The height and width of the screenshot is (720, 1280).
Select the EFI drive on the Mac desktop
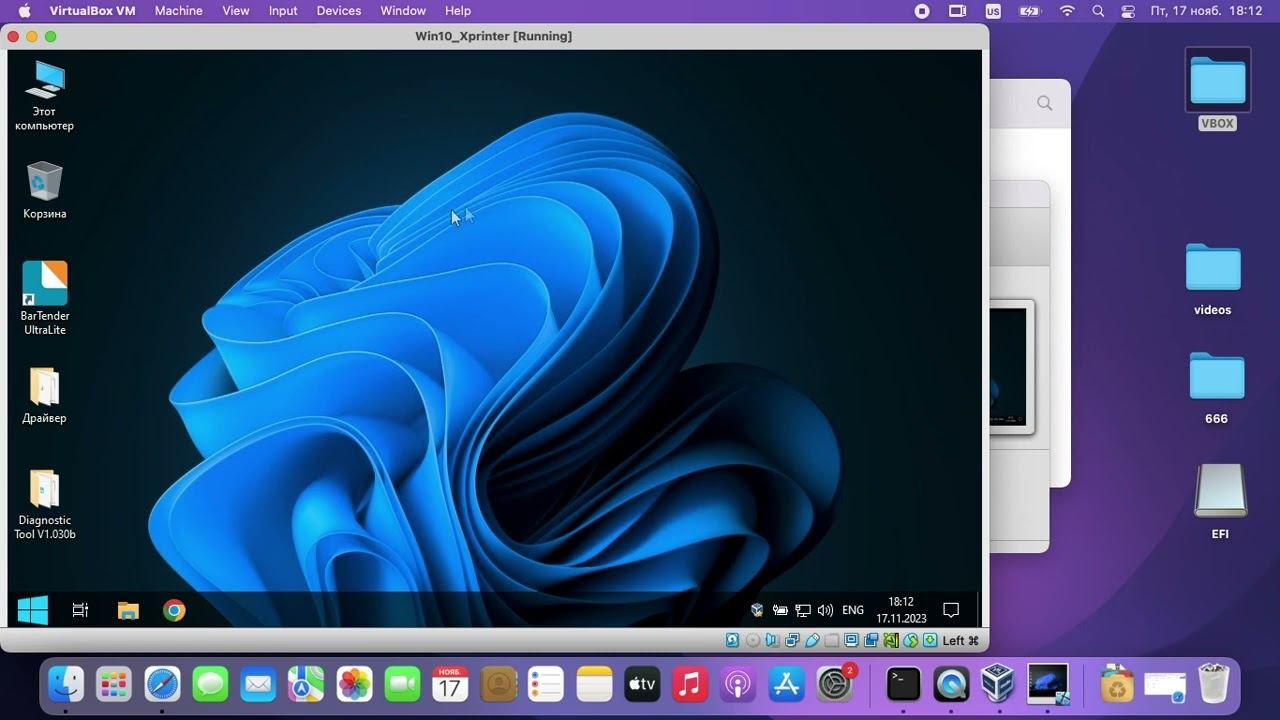click(1220, 501)
